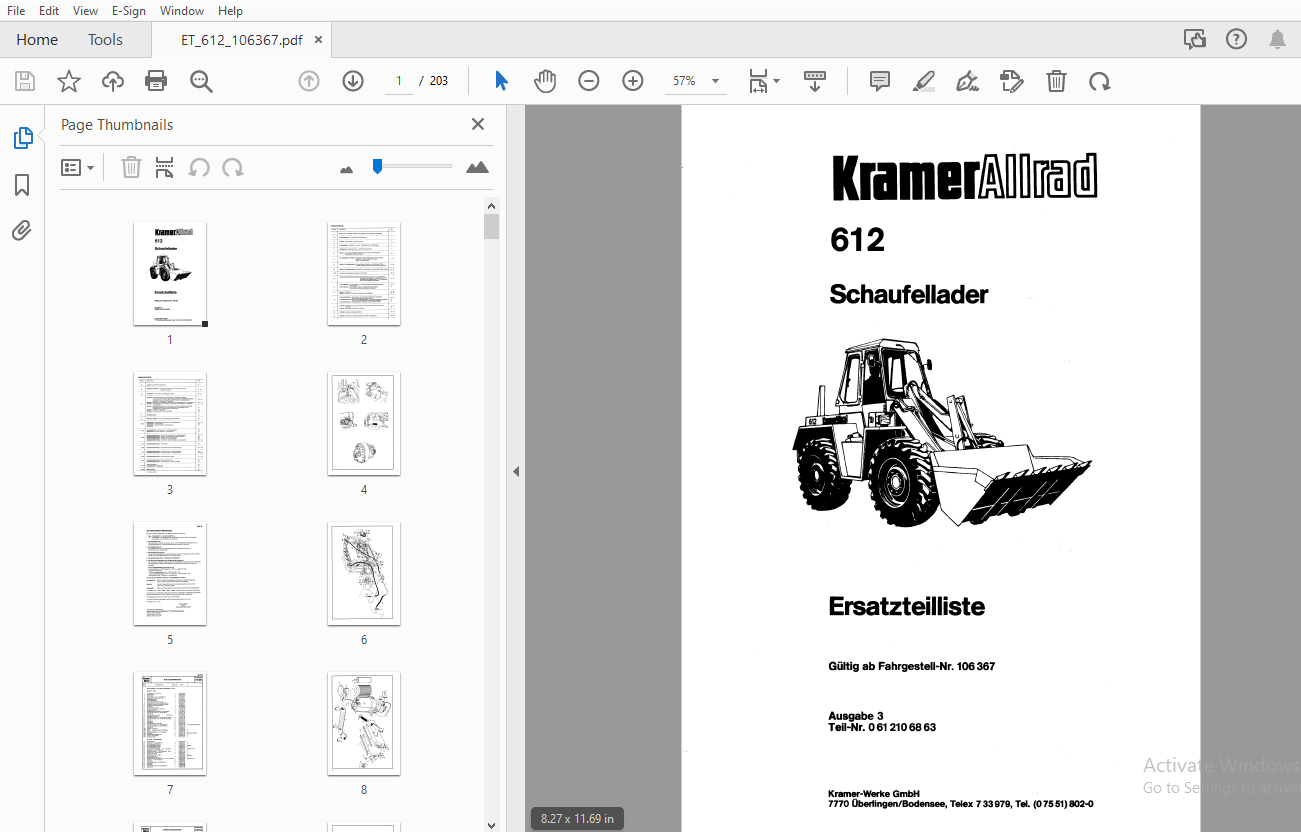Click the scrolling mode keyboard icon
Viewport: 1301px width, 832px height.
point(815,81)
